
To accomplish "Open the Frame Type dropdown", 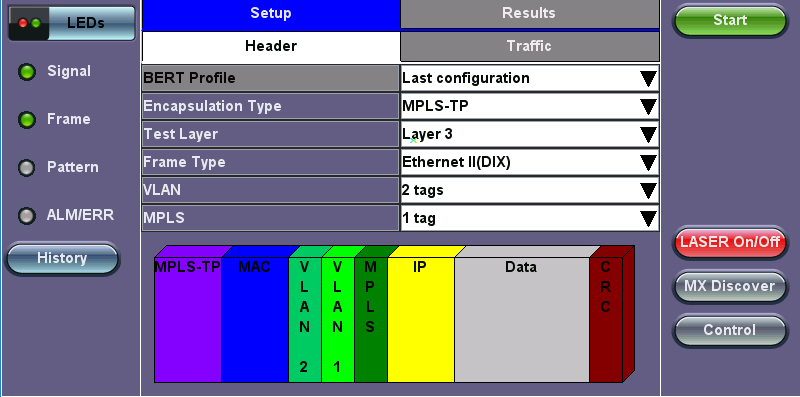I will click(x=530, y=162).
